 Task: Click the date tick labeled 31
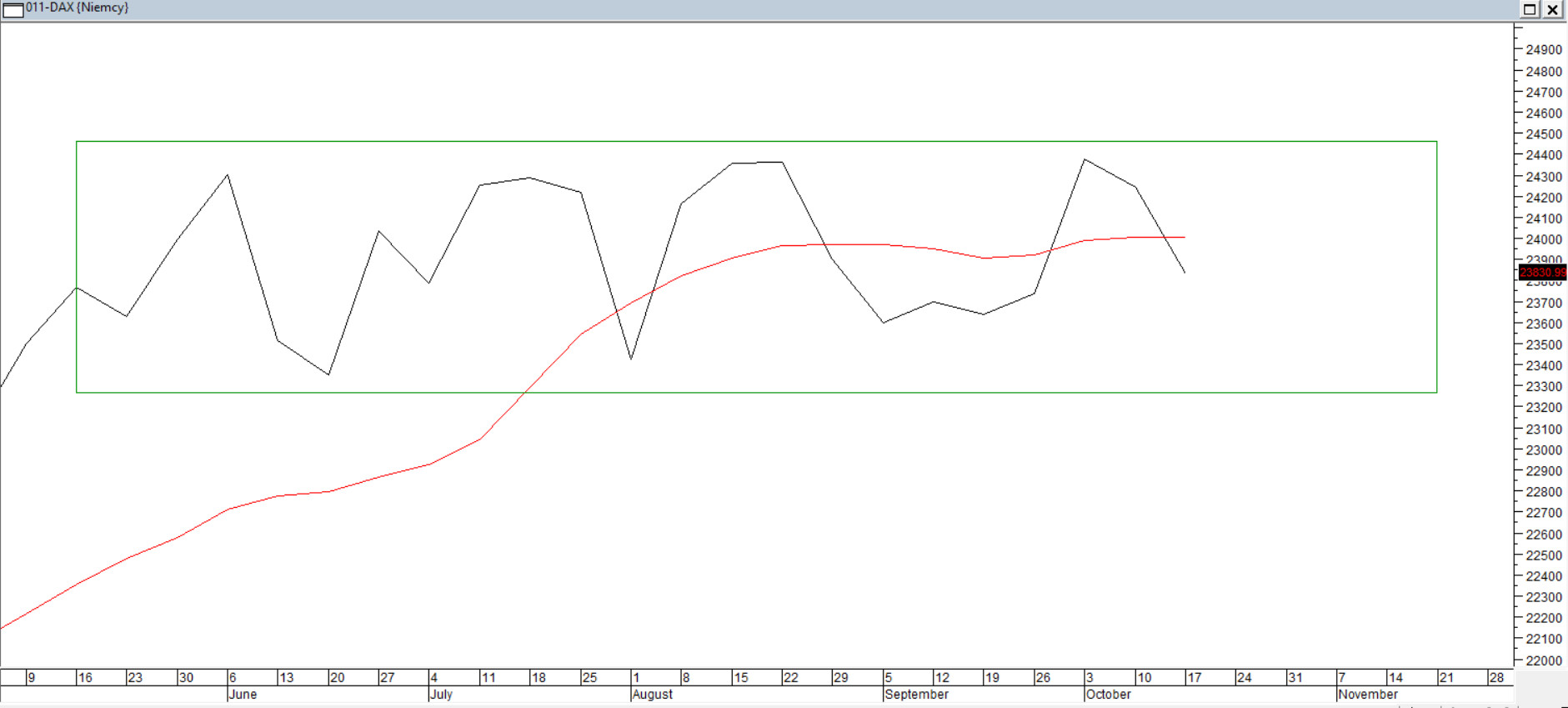click(x=1295, y=677)
